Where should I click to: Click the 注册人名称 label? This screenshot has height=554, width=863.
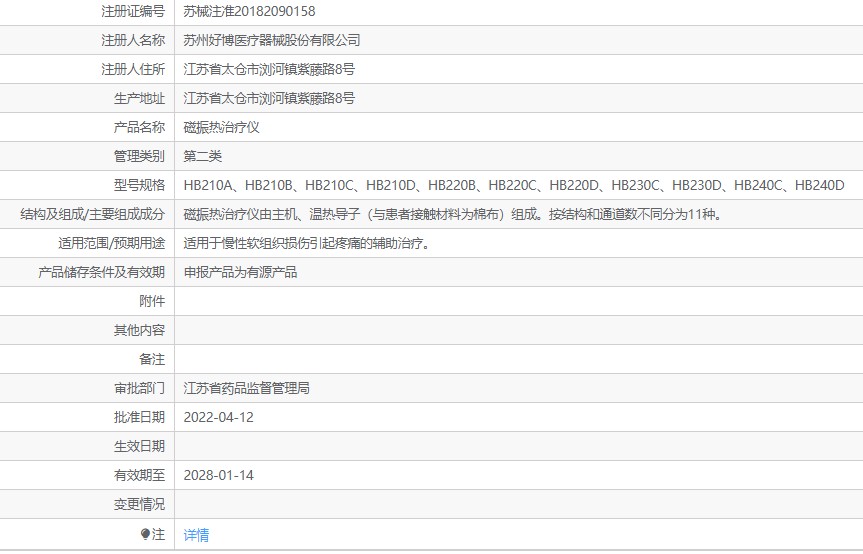(133, 40)
